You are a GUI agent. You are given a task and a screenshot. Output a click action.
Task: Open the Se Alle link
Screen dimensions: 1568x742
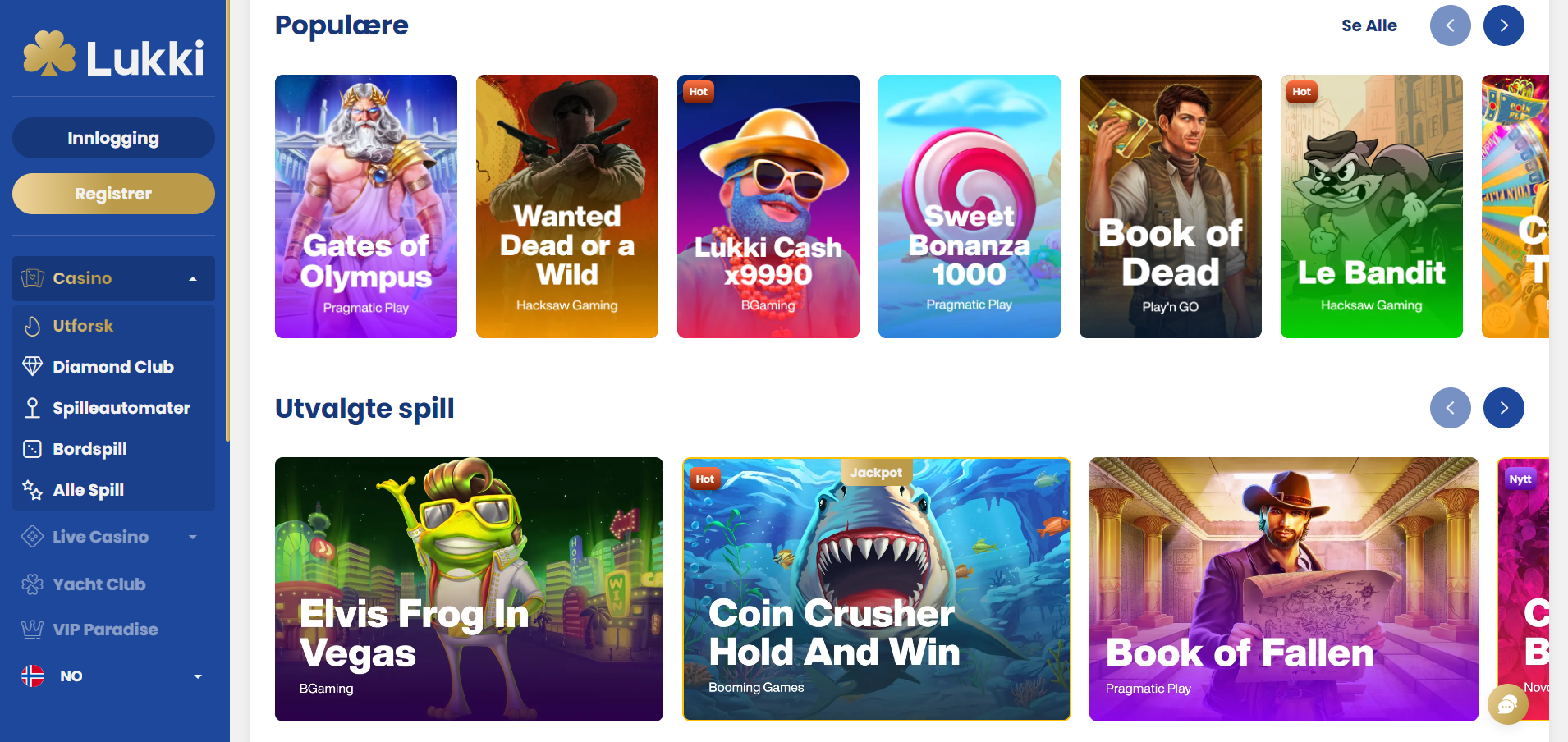1369,25
